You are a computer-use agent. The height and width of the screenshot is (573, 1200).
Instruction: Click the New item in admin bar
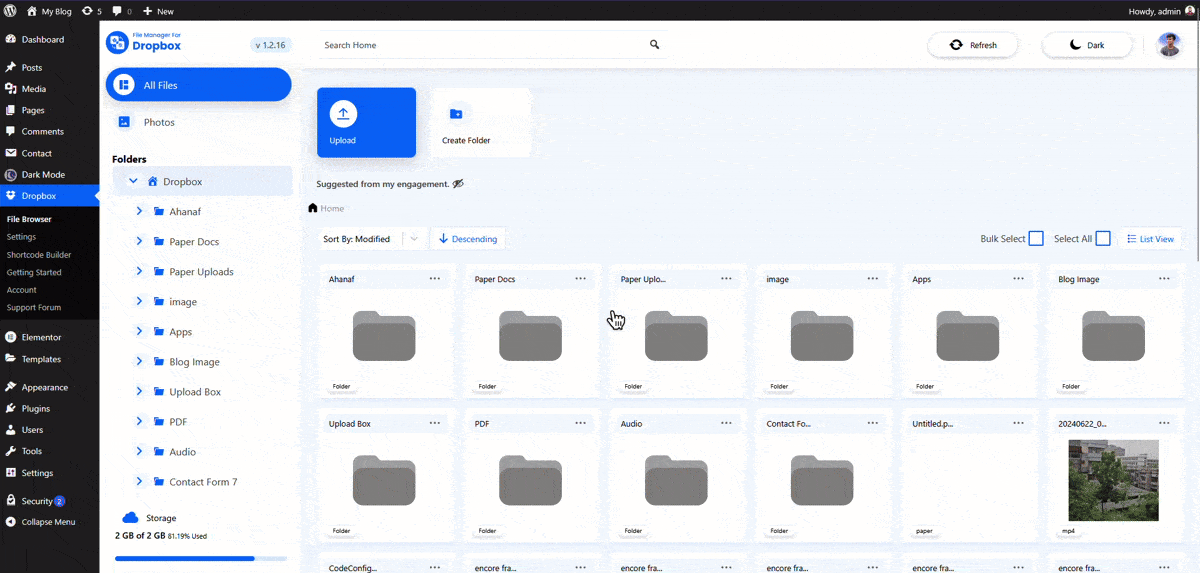(158, 11)
